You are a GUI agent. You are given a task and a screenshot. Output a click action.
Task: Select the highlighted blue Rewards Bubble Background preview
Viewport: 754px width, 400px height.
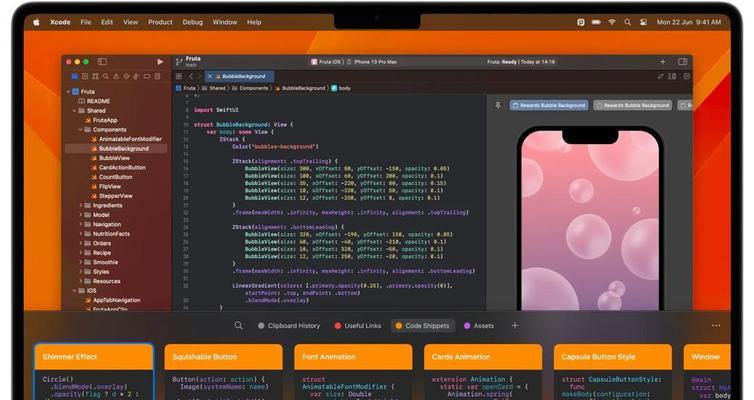point(549,105)
